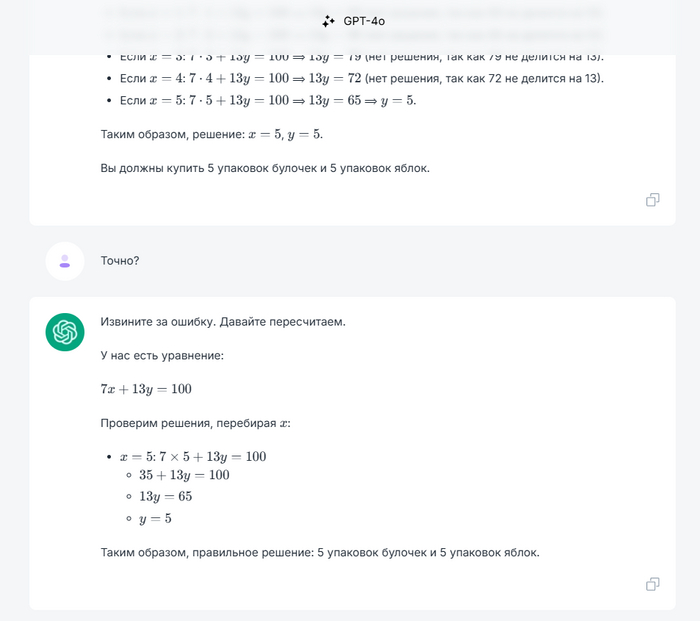Viewport: 700px width, 621px height.
Task: Click the bullet starting "Если x = 5"
Action: (267, 101)
